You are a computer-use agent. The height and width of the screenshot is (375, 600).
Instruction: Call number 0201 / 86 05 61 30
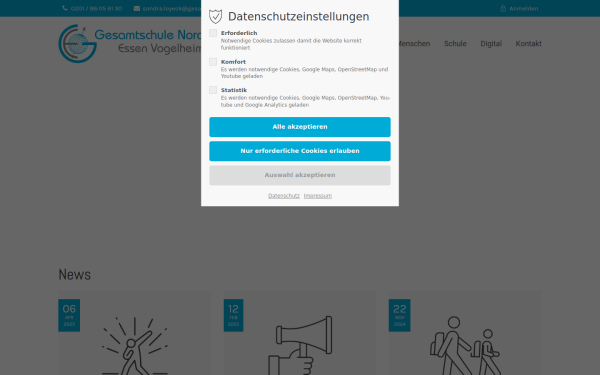click(96, 8)
